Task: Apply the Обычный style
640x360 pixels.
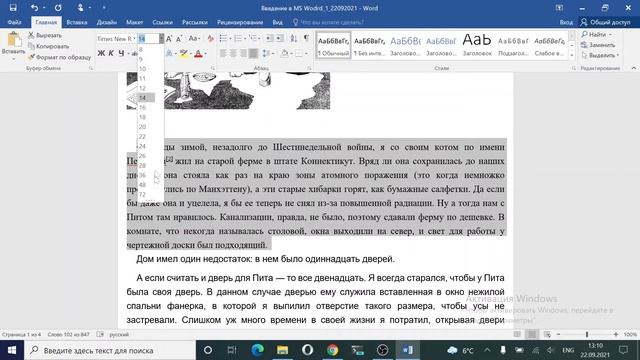Action: tap(333, 45)
